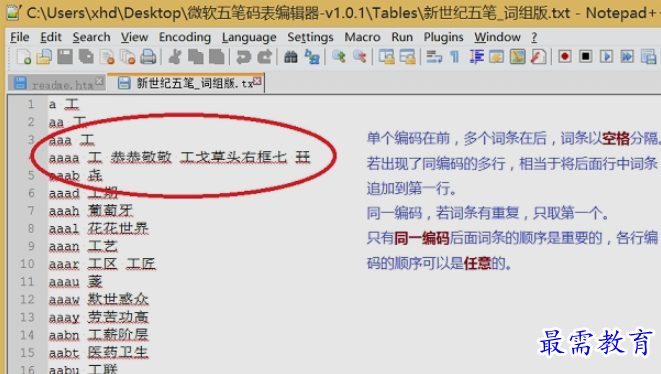
Task: Close the 新世纪五笔_词组版.txt tab
Action: coord(257,81)
